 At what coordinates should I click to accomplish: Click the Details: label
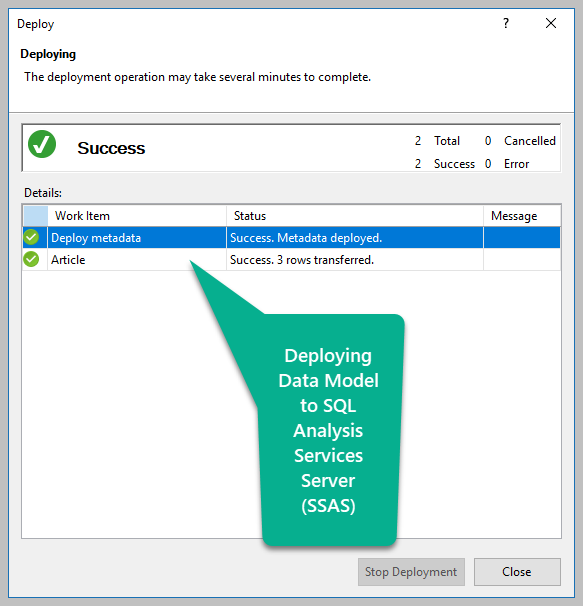[x=43, y=192]
